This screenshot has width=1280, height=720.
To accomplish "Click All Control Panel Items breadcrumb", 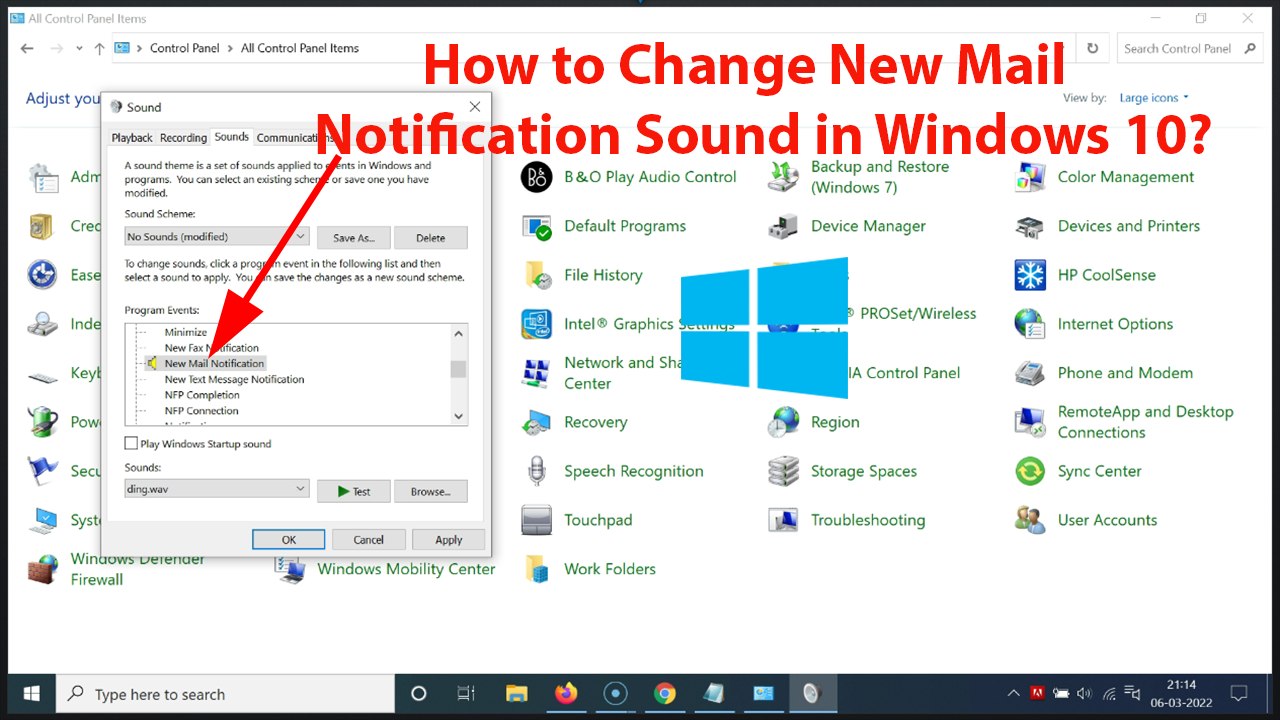I will click(x=300, y=48).
